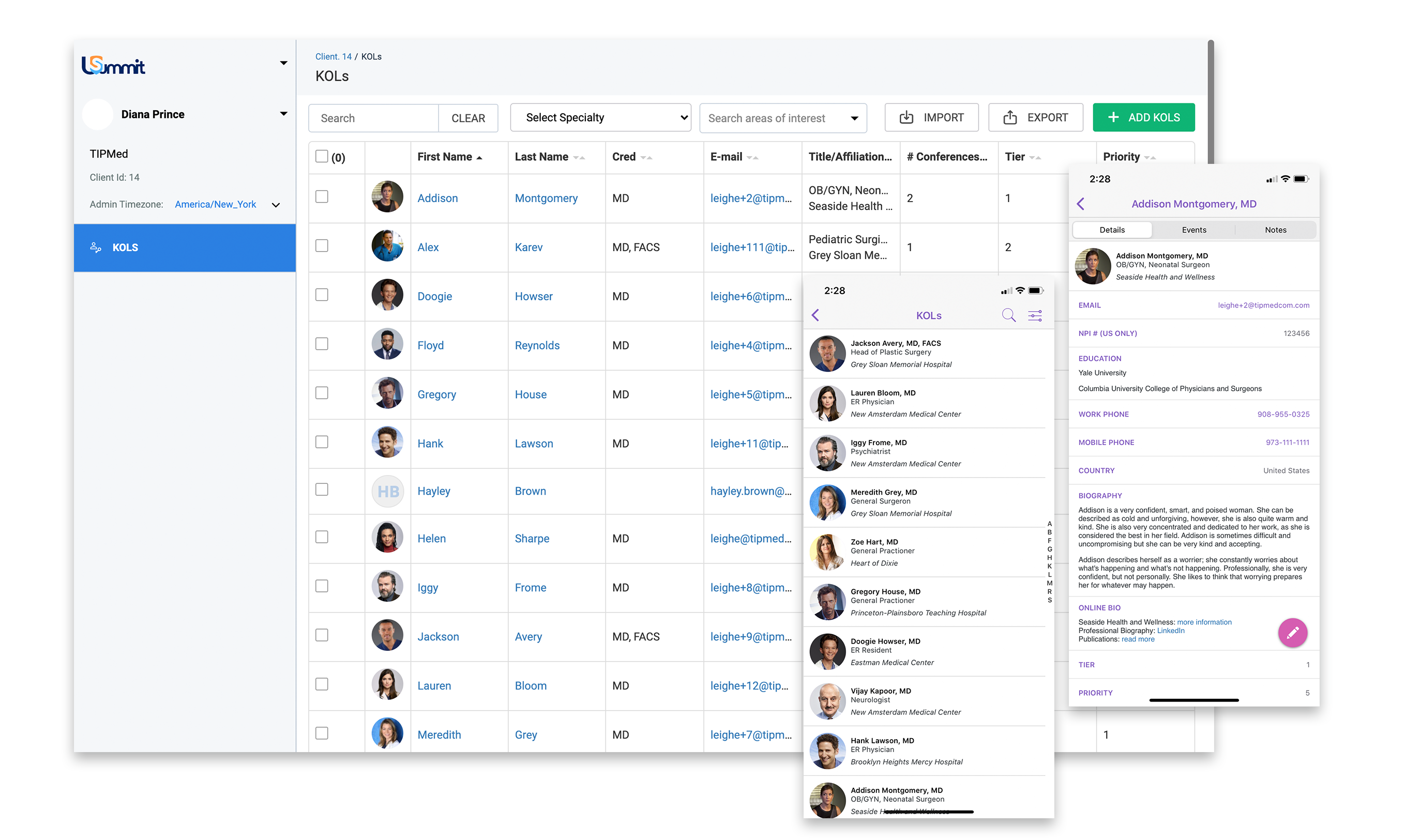Click the ADD KOLS button
This screenshot has width=1406, height=840.
coord(1143,118)
